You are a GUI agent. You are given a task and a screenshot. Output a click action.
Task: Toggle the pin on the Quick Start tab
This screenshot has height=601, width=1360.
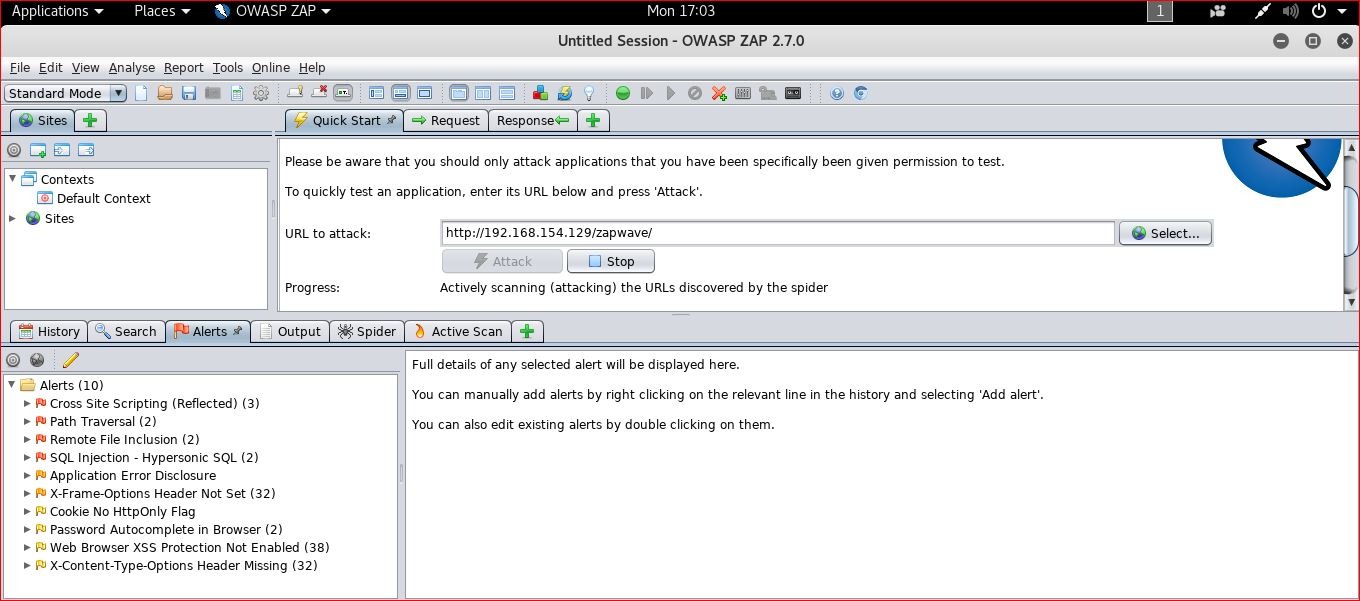pyautogui.click(x=391, y=120)
